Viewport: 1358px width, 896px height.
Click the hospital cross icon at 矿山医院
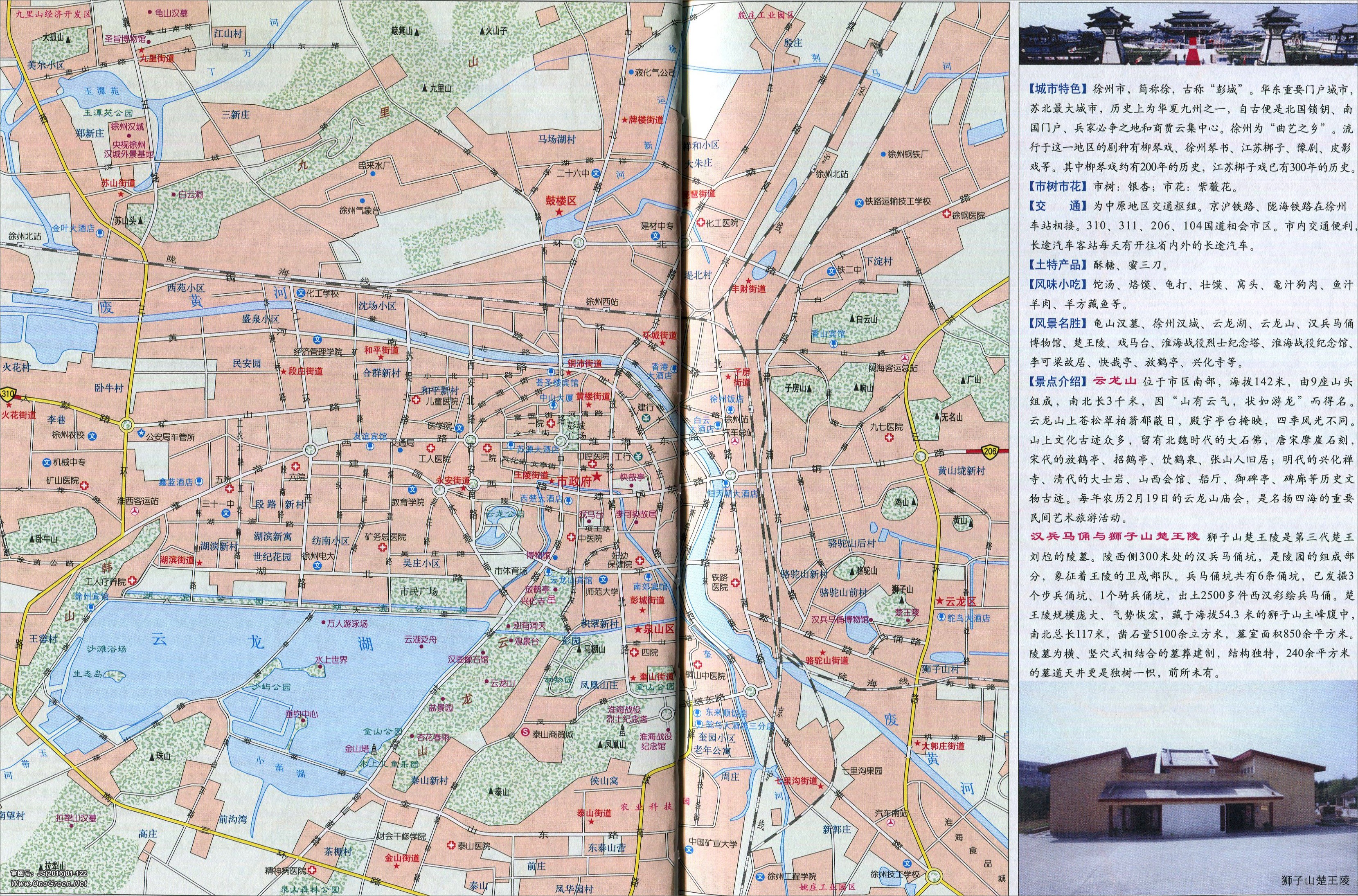click(x=84, y=486)
